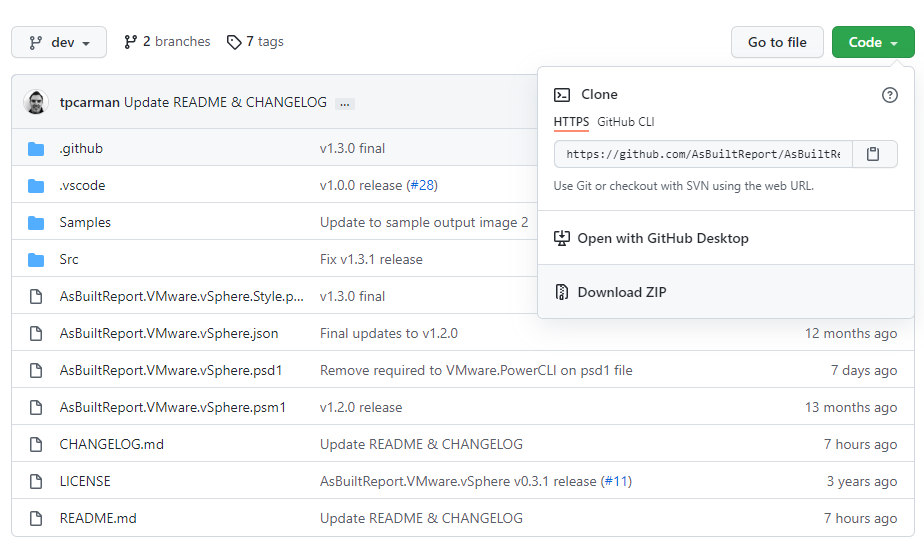This screenshot has width=924, height=545.
Task: Click the Src folder icon
Action: 36,260
